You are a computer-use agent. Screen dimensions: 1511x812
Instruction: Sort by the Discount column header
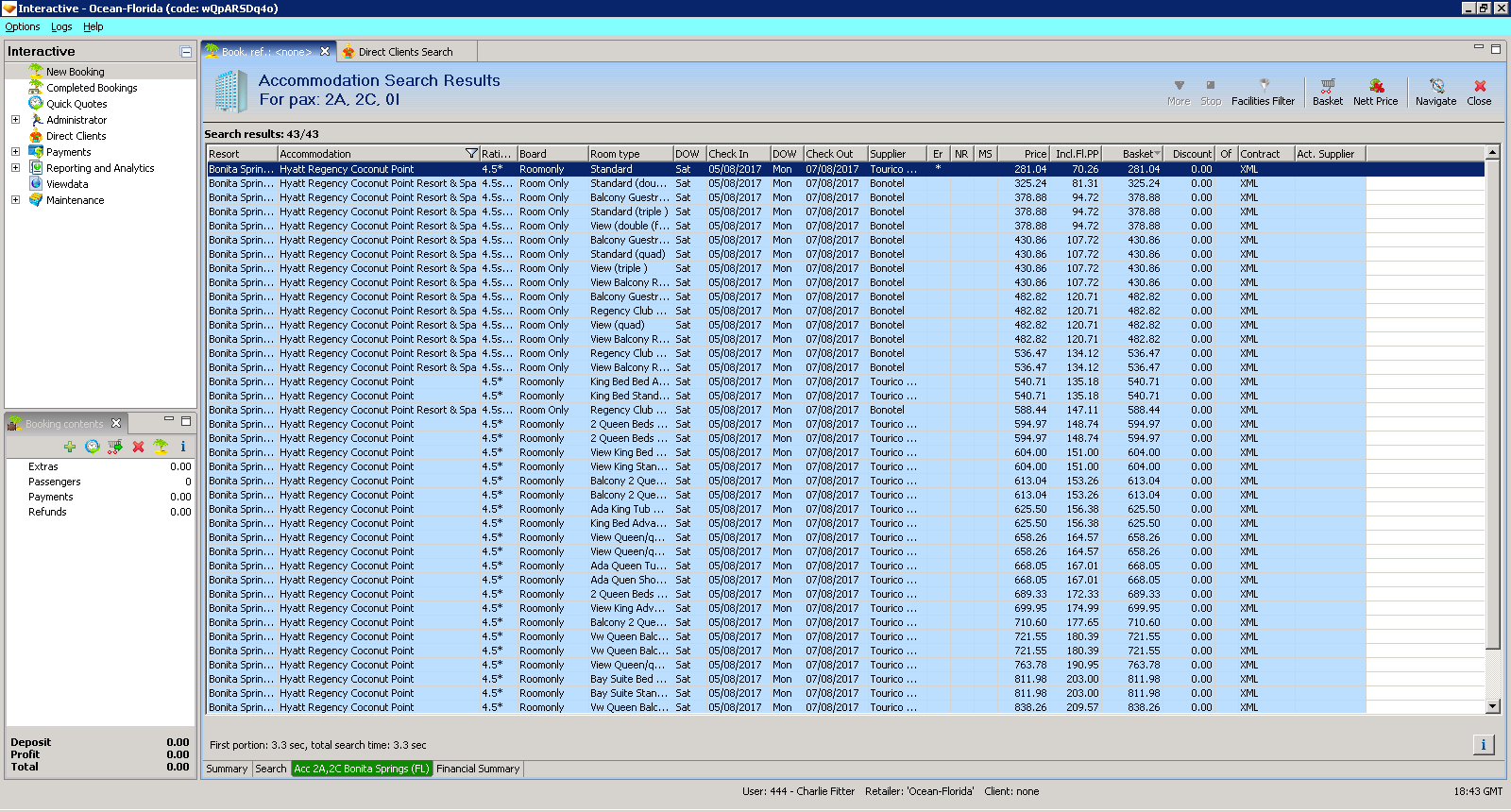pos(1189,154)
